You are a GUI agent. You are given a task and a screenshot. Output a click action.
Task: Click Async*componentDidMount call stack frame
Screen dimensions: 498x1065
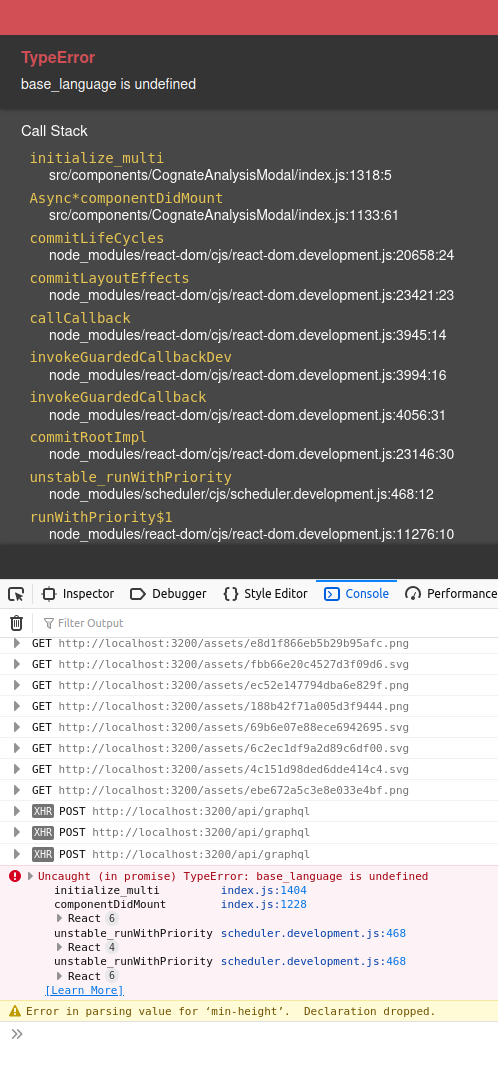click(x=126, y=198)
